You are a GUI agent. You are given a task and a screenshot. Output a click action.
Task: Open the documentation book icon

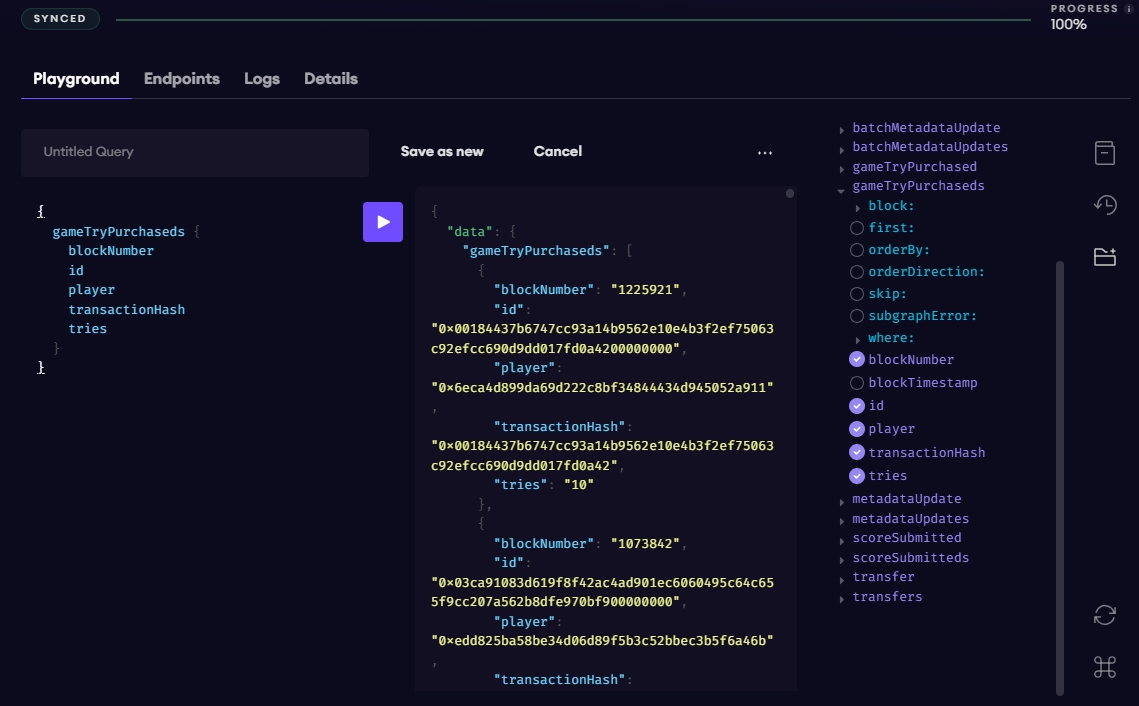[x=1104, y=153]
